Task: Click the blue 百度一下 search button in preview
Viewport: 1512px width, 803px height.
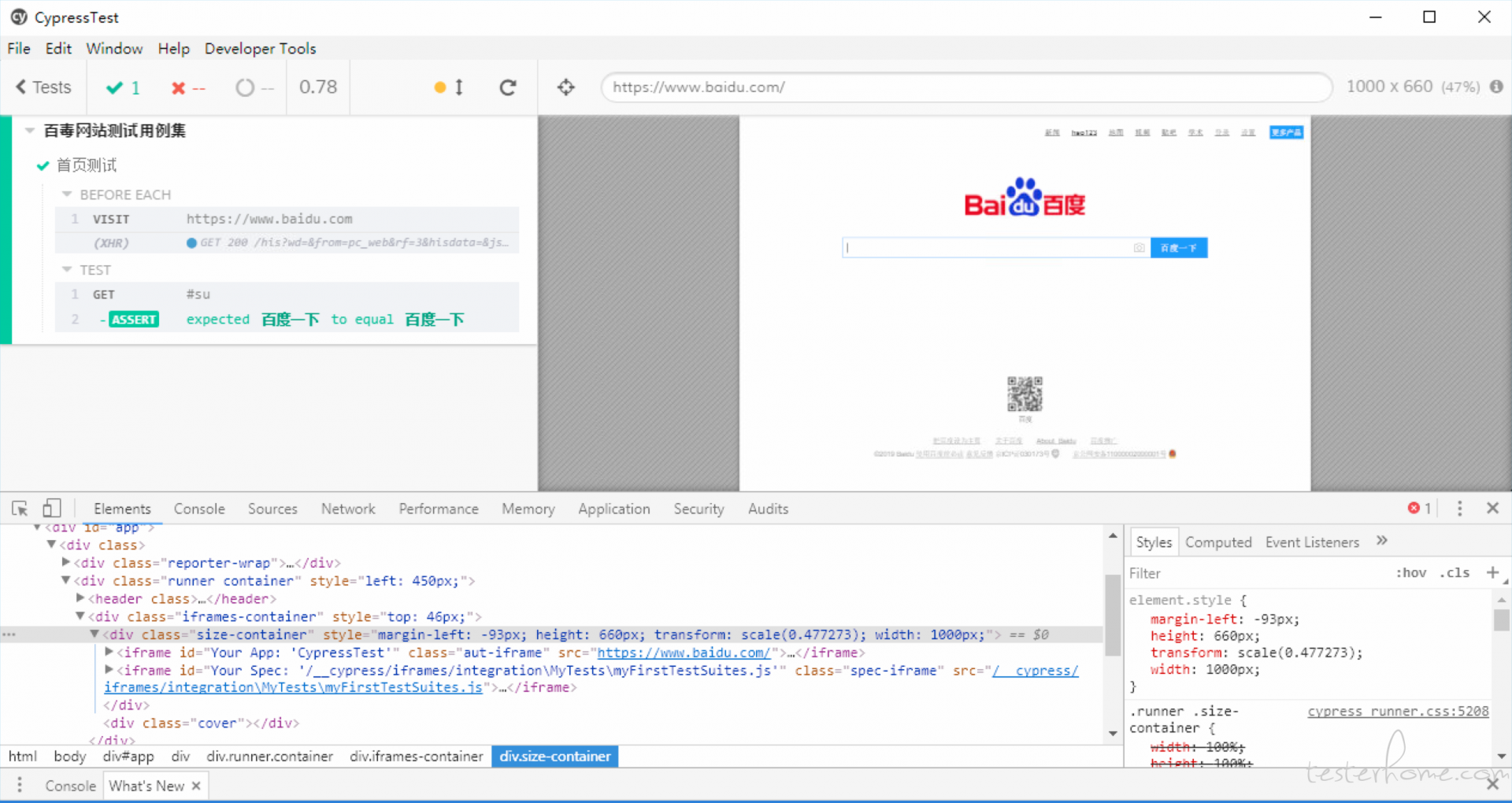Action: coord(1179,248)
